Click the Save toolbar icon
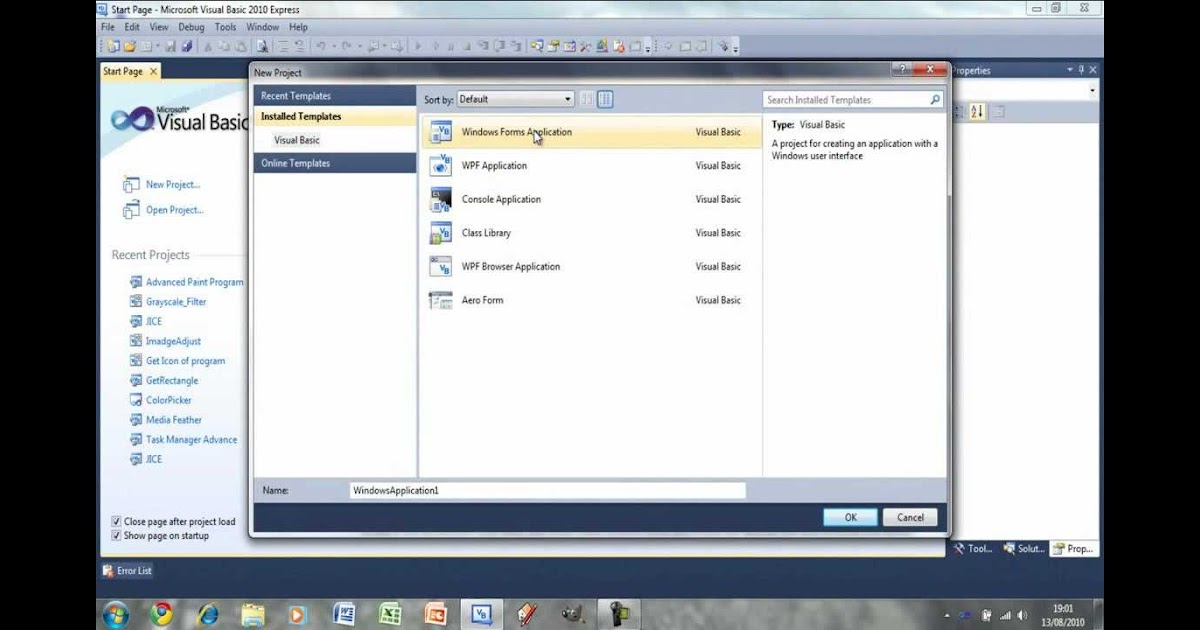 tap(170, 46)
